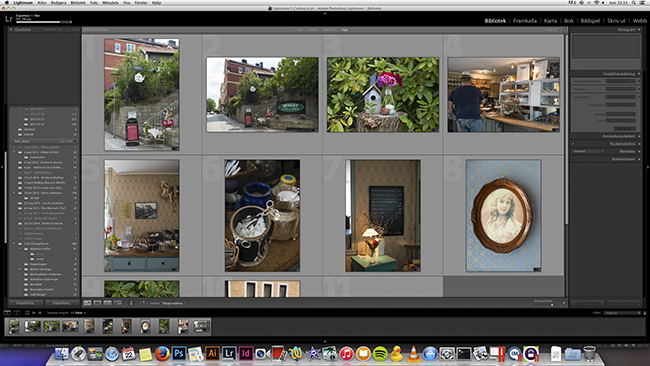Click the Lr identity plate logo
The height and width of the screenshot is (366, 650).
coord(9,19)
